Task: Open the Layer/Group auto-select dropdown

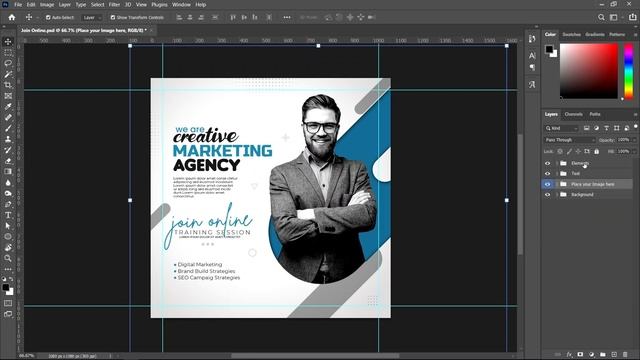Action: coord(91,18)
